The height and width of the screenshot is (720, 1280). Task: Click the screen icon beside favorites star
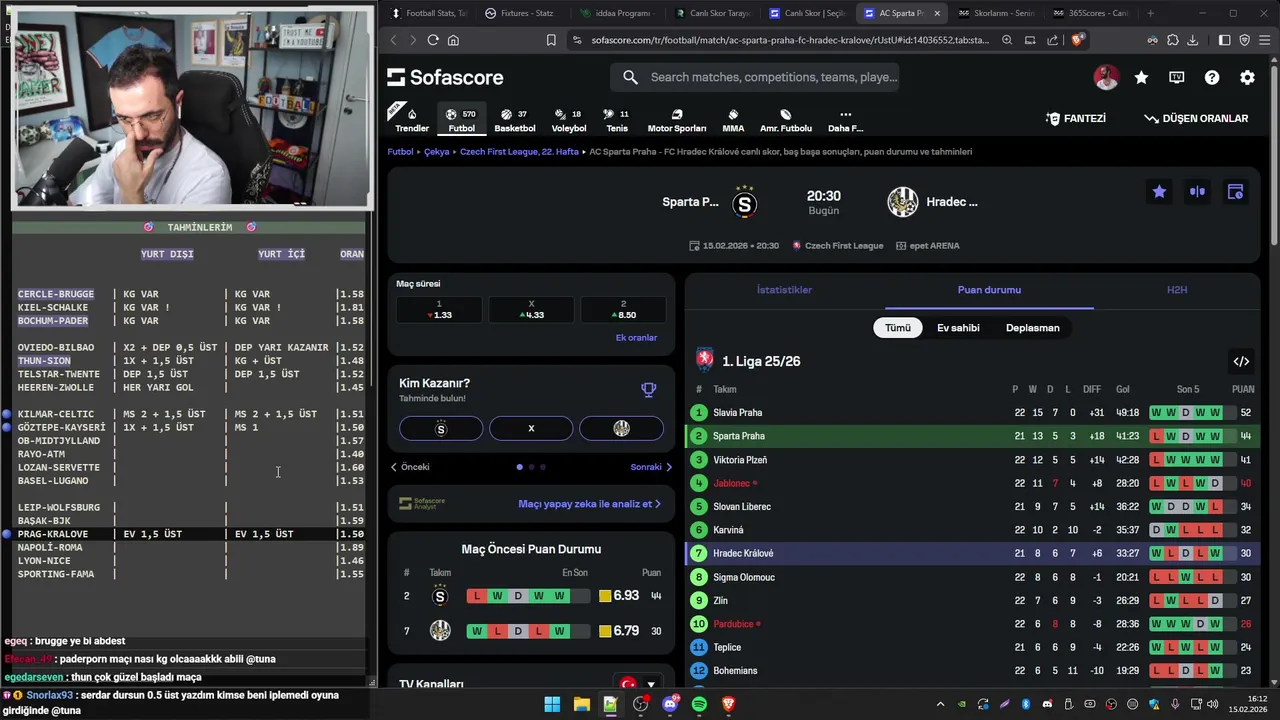[1177, 77]
